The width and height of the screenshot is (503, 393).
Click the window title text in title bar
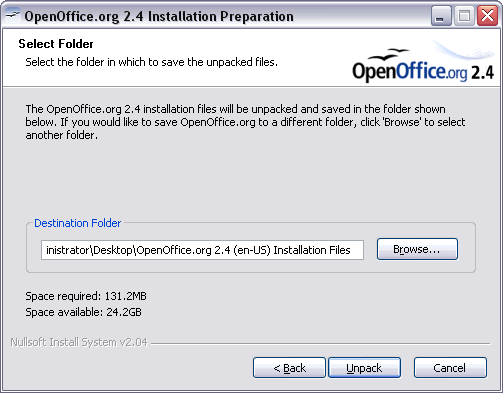point(159,16)
